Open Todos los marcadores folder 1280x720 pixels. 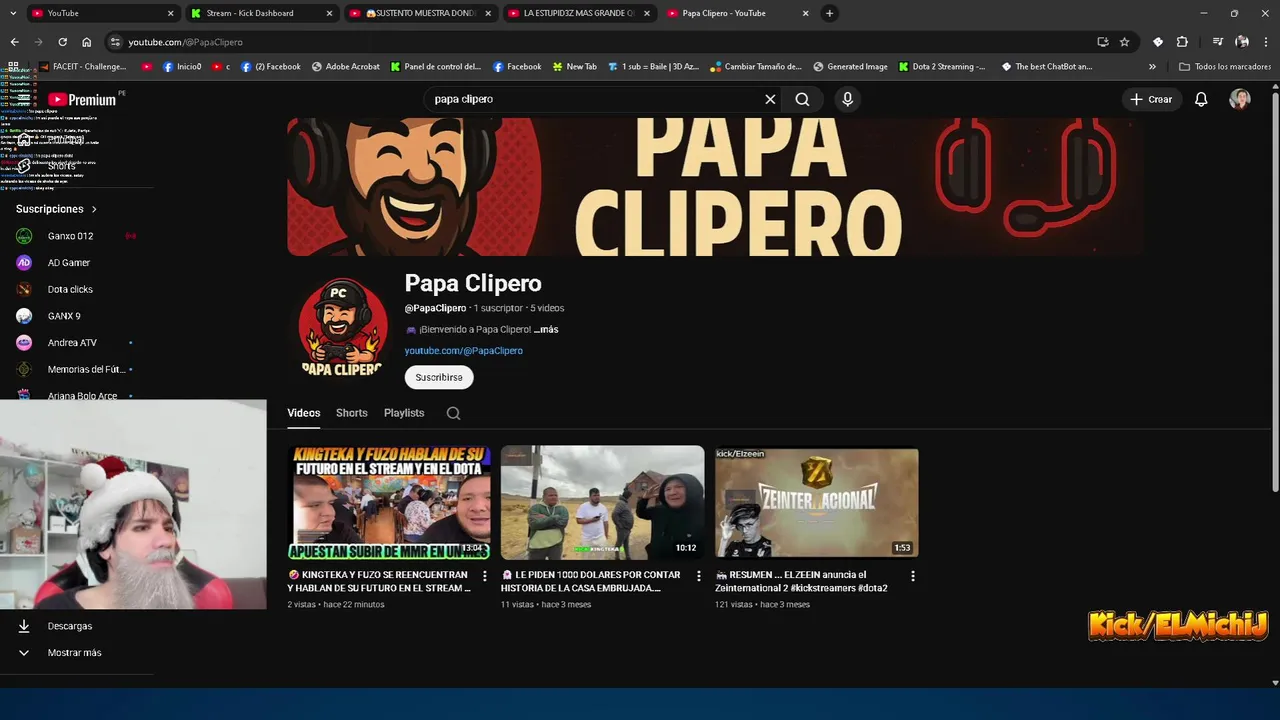click(1225, 67)
